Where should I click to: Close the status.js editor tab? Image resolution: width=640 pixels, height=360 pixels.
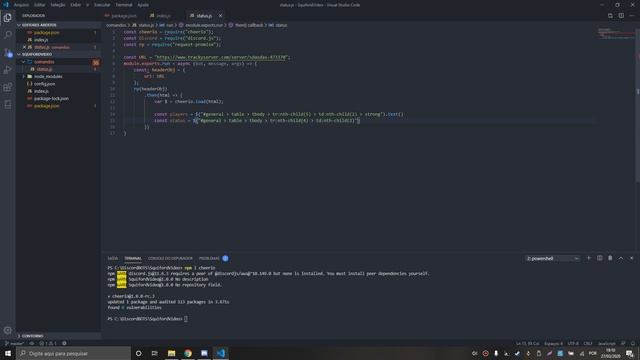click(220, 16)
